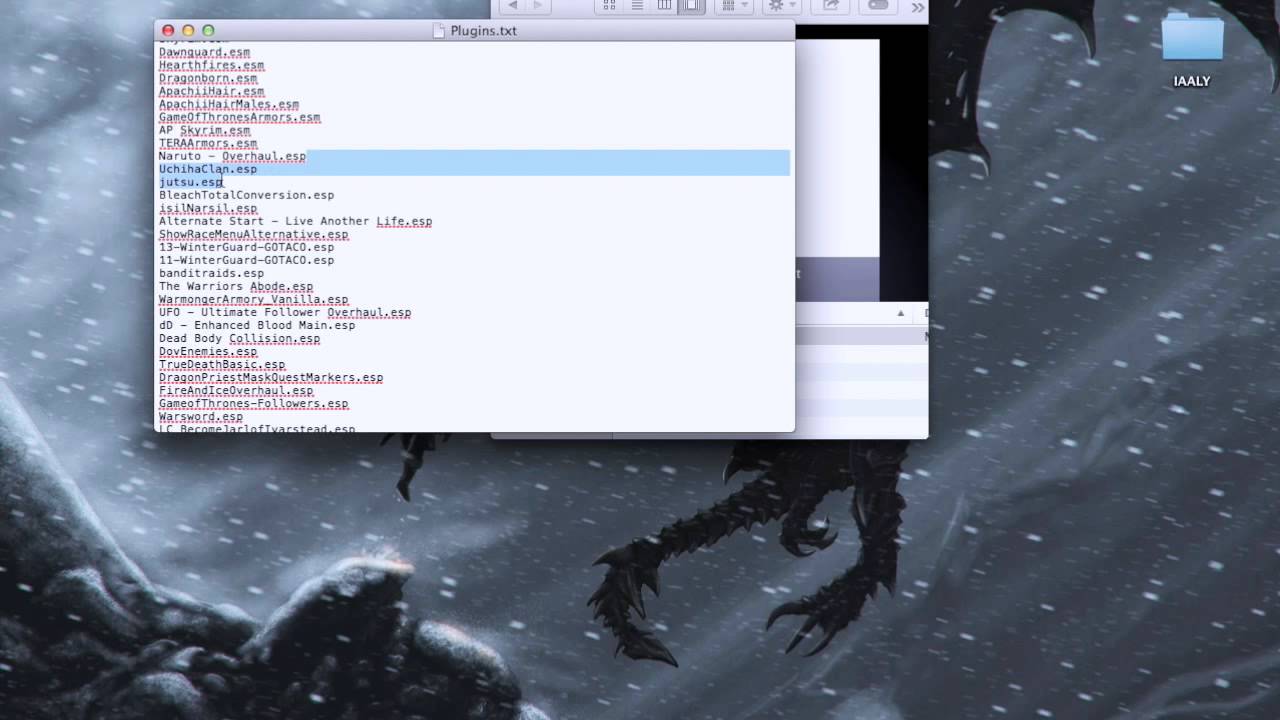1280x720 pixels.
Task: Click the line Dead Body Collision.esp
Action: coord(239,338)
